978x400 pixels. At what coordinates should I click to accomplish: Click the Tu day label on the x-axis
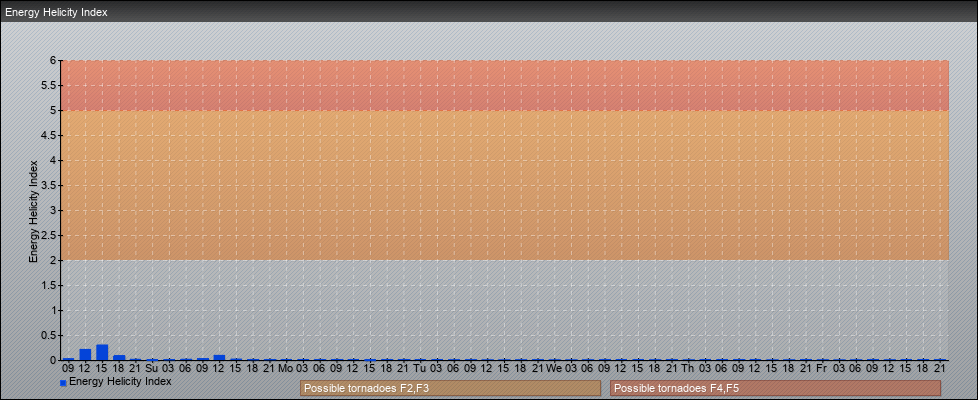[x=420, y=368]
